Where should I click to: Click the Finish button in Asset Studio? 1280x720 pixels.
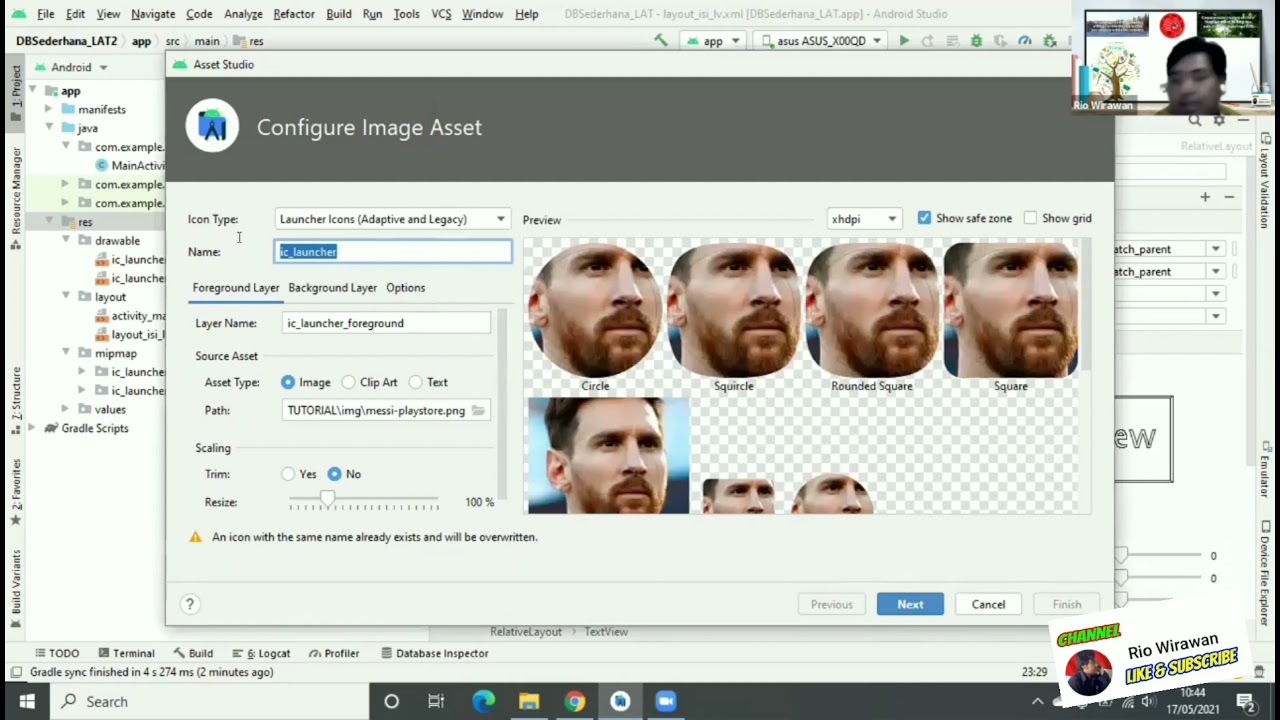tap(1067, 604)
